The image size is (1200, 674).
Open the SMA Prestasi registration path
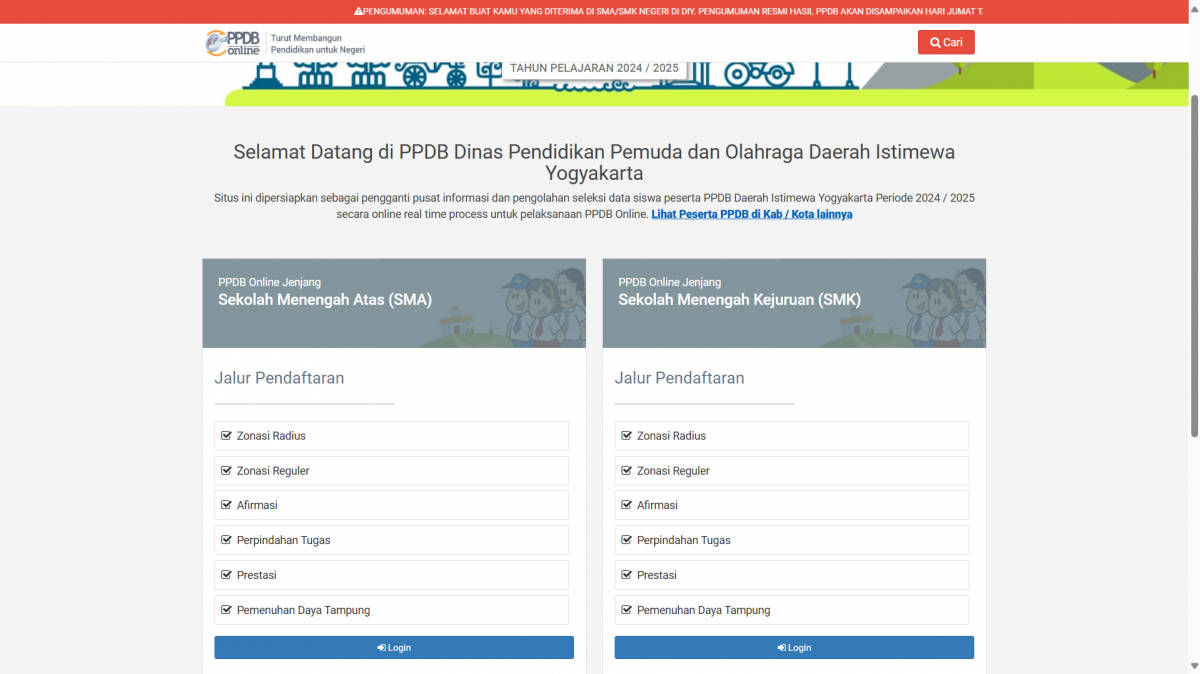pyautogui.click(x=391, y=575)
